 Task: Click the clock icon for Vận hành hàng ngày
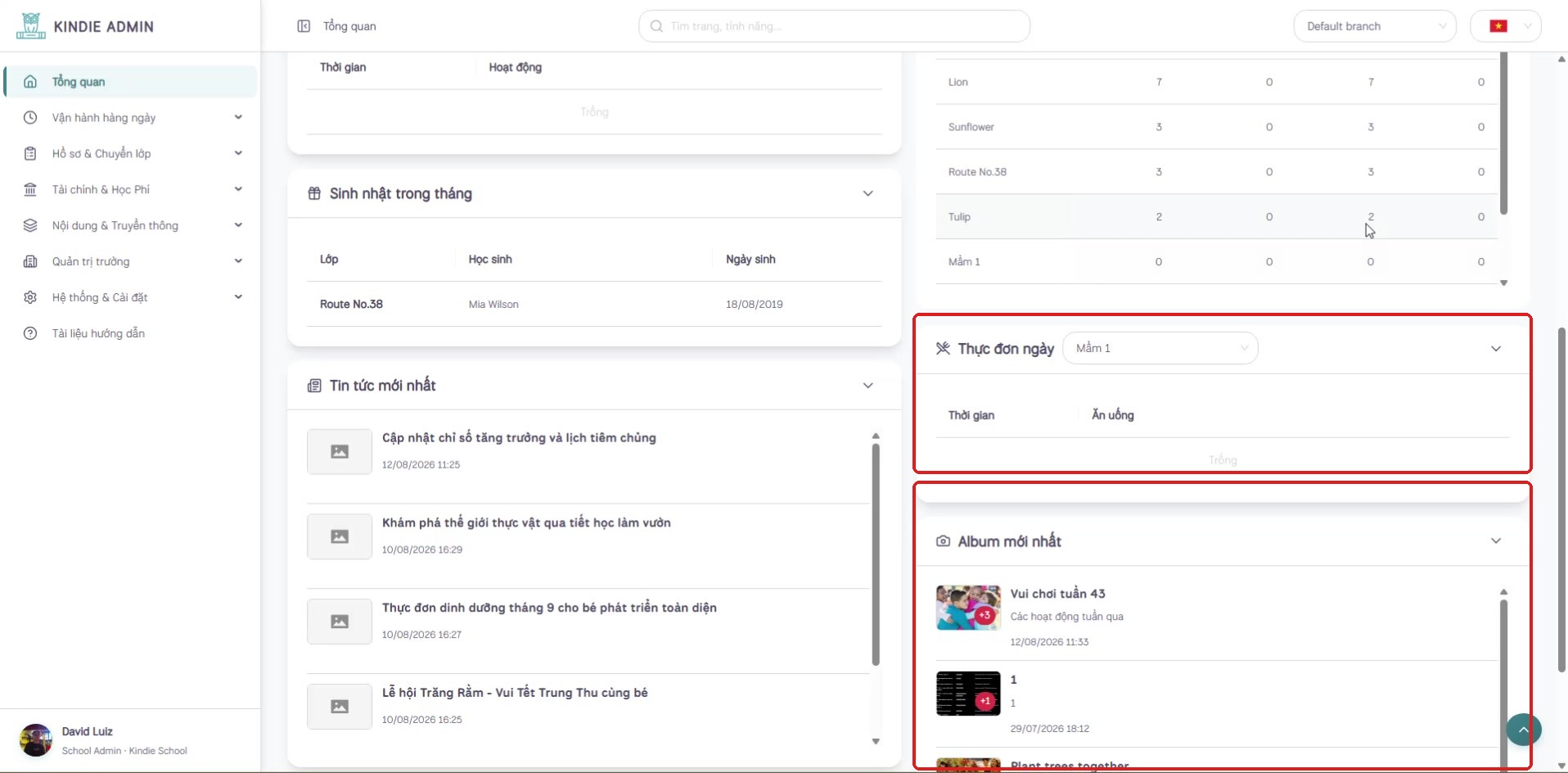30,118
